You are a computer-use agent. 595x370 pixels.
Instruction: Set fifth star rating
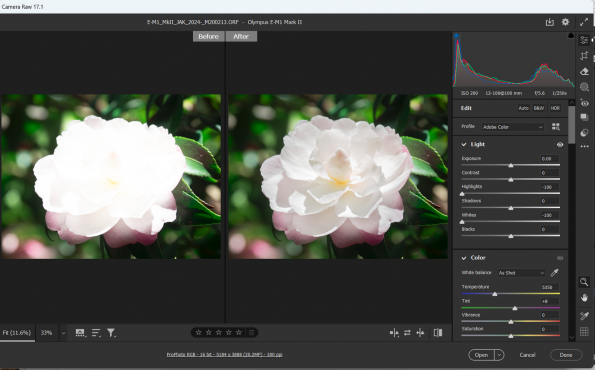click(239, 332)
